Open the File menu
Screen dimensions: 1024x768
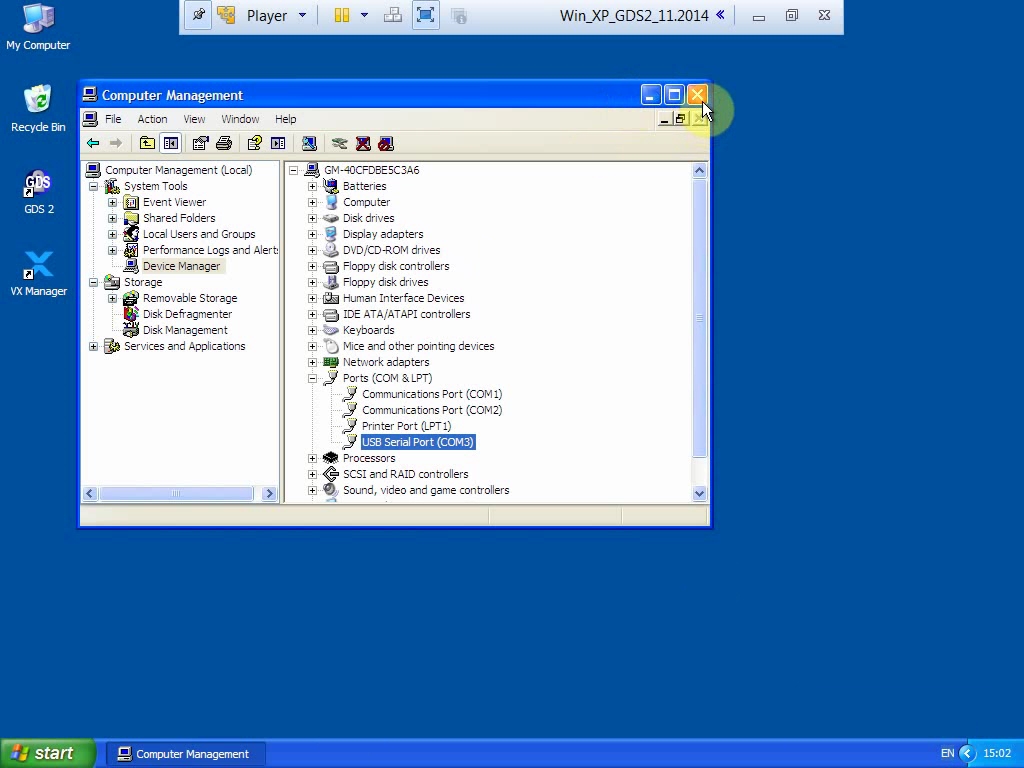[113, 119]
